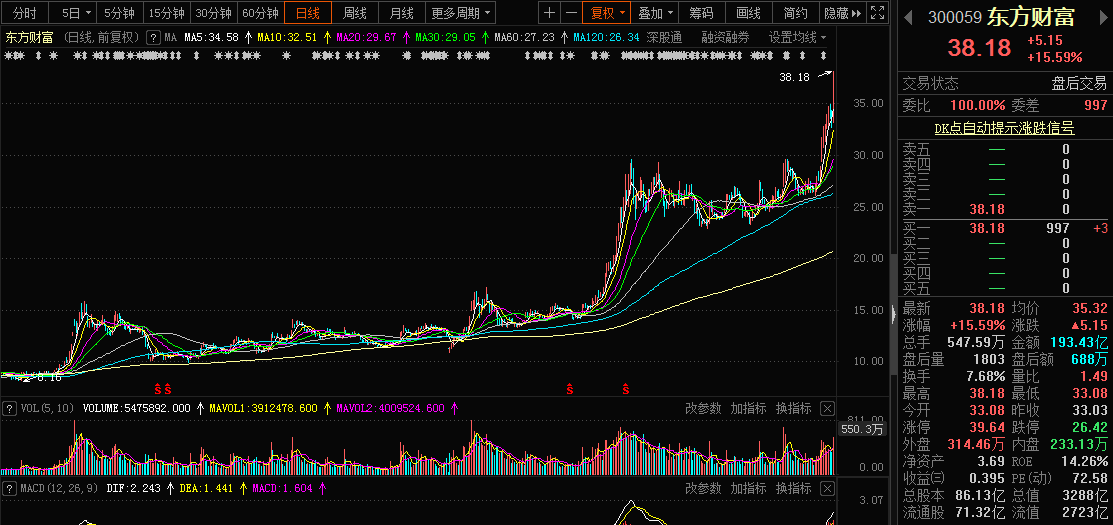
Task: Open the 复权 adjustment dropdown
Action: [x=606, y=13]
